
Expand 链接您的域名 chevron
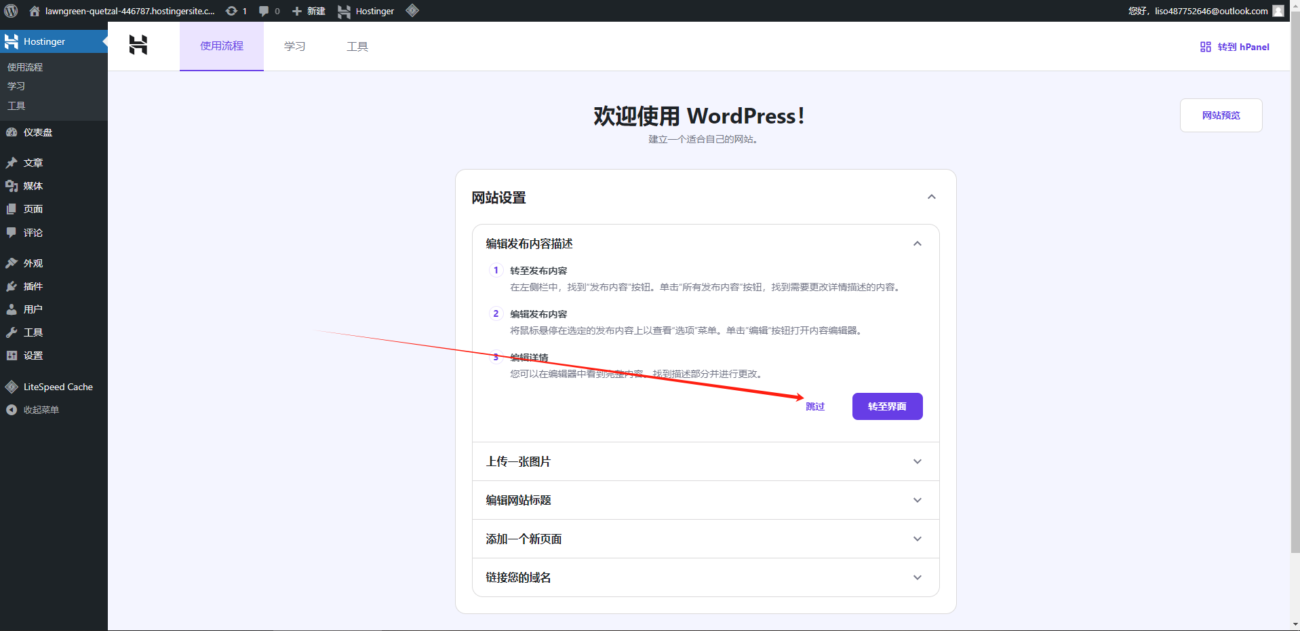917,577
